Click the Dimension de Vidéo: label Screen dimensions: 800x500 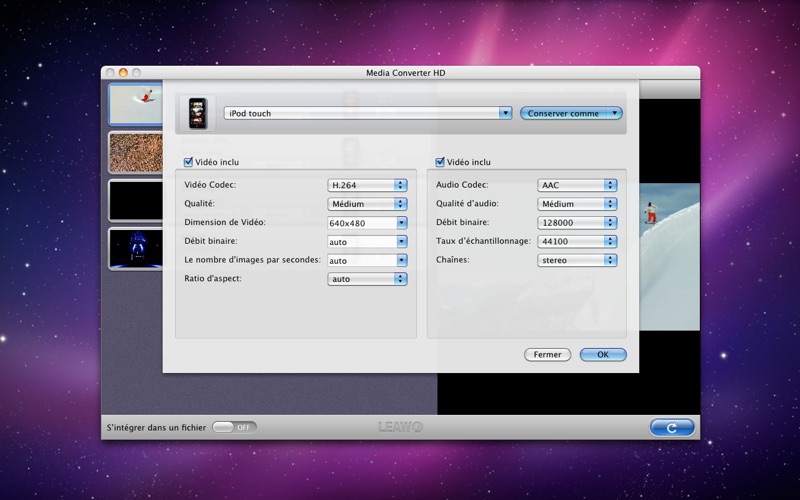[225, 222]
